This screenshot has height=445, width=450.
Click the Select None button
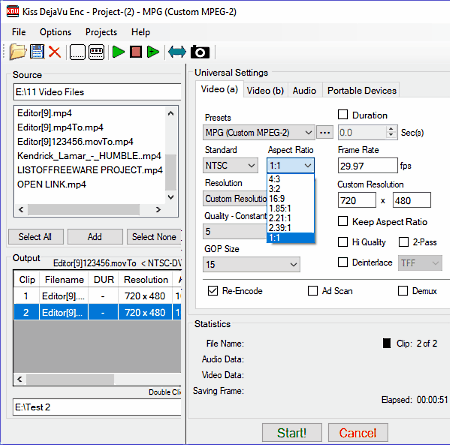click(154, 237)
